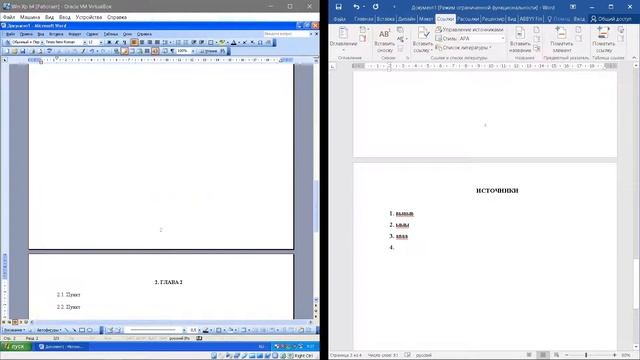The width and height of the screenshot is (640, 360).
Task: Click Вставить сноску footnote button
Action: [x=384, y=41]
